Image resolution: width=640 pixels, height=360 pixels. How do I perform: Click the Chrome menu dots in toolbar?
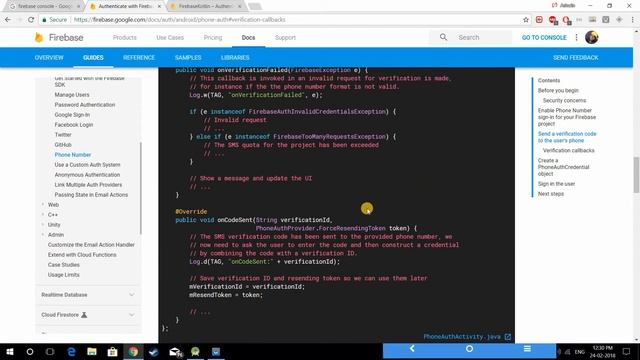[x=633, y=20]
